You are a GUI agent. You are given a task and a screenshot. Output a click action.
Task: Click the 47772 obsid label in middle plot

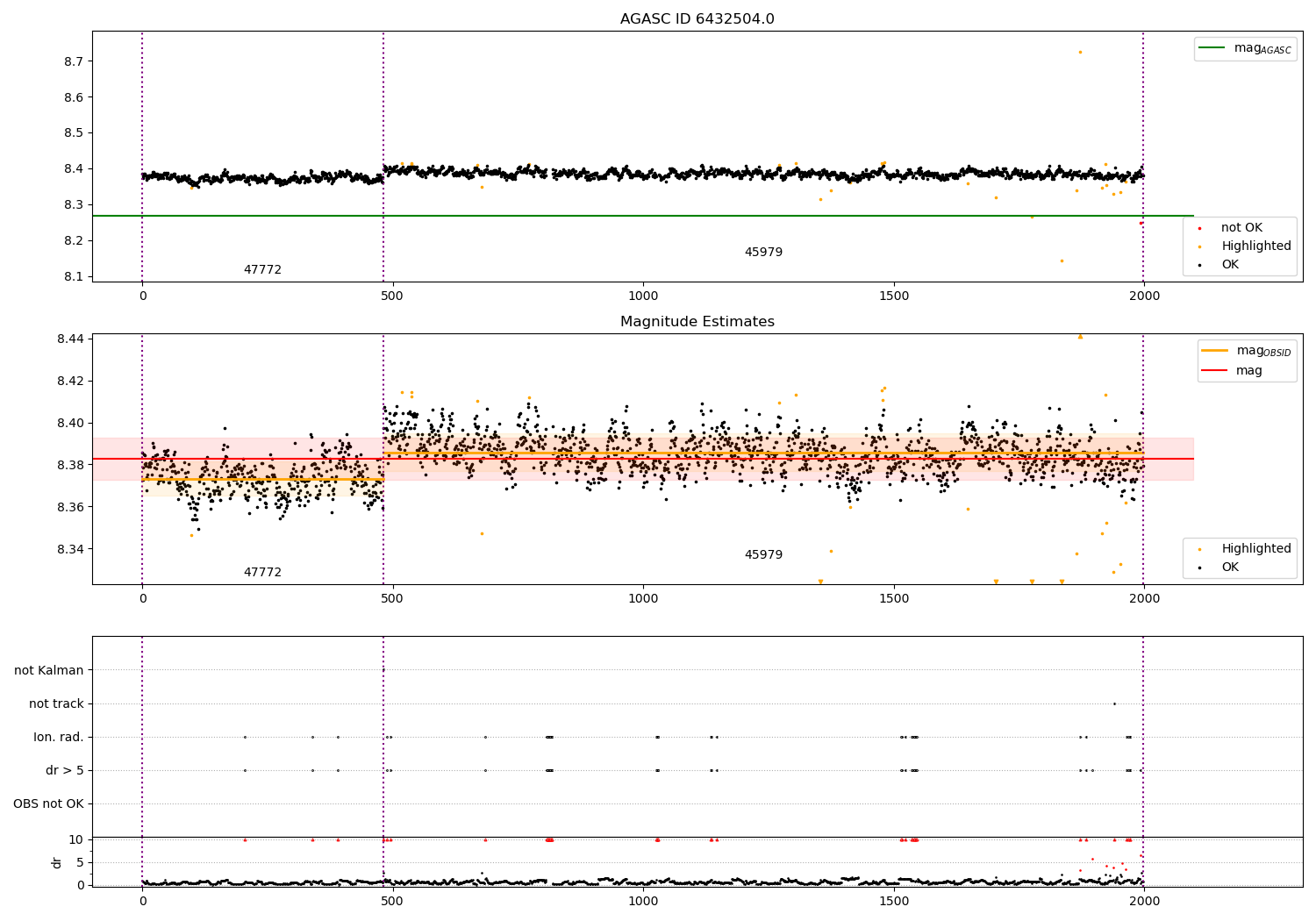[x=262, y=573]
